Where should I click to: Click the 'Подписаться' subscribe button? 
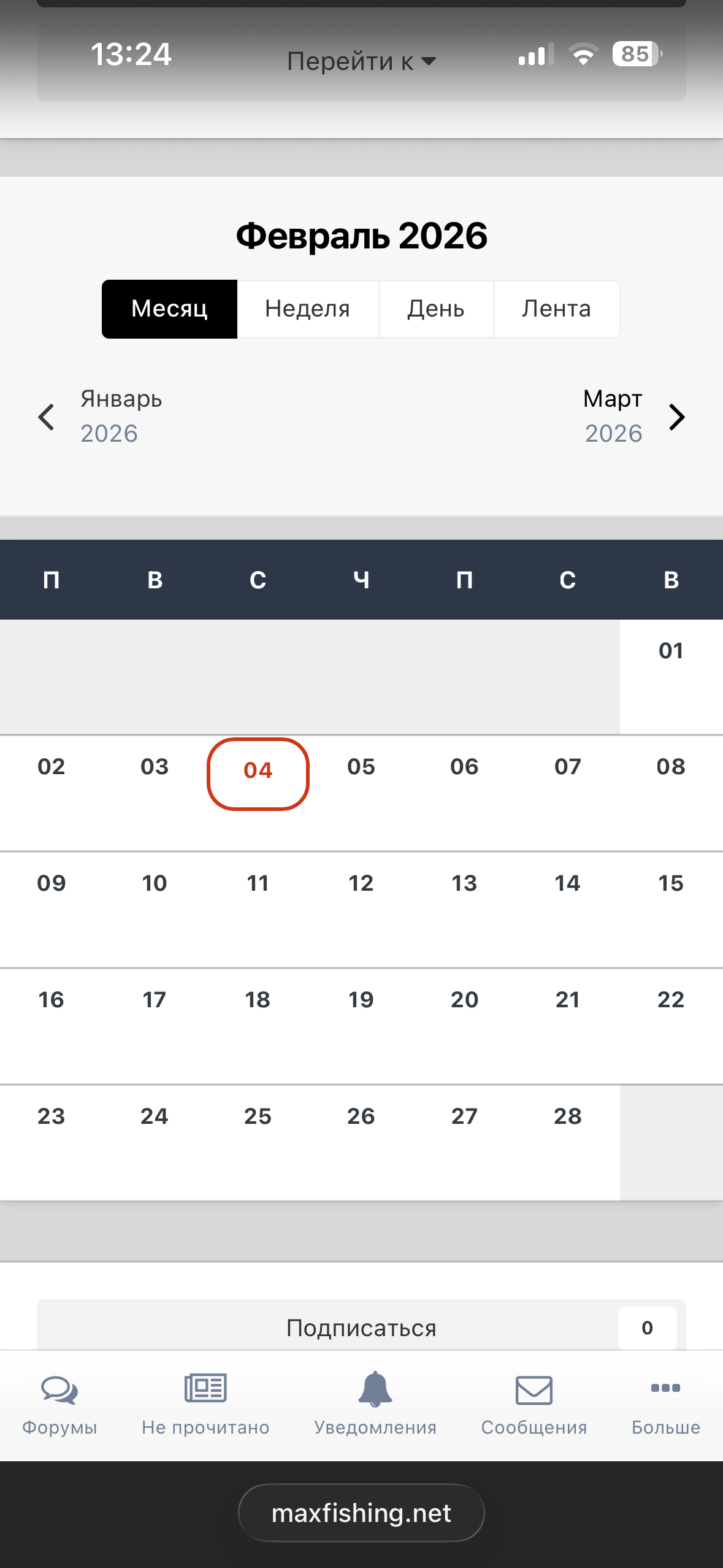361,1328
